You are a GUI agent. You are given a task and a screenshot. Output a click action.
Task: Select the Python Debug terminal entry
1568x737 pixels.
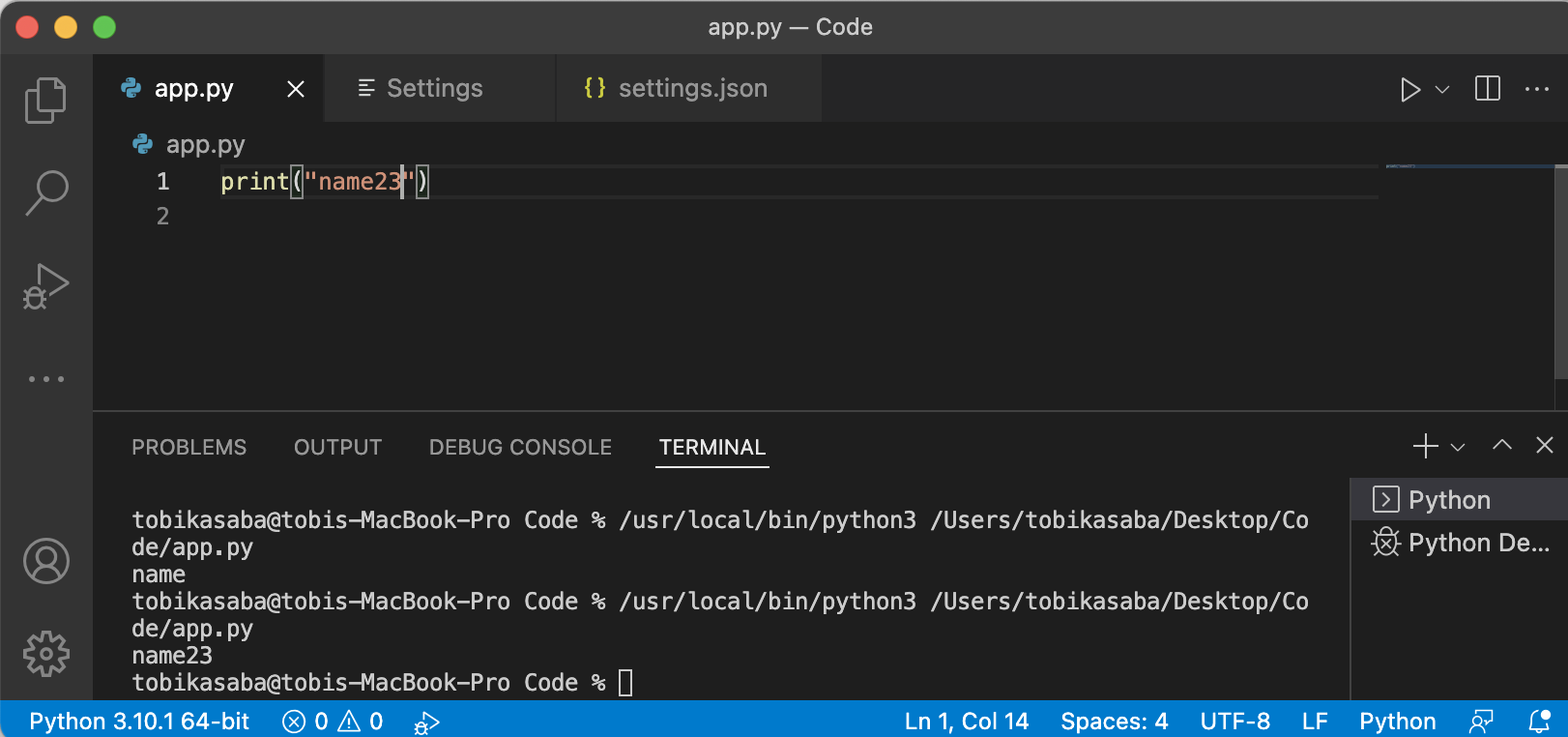[1461, 543]
